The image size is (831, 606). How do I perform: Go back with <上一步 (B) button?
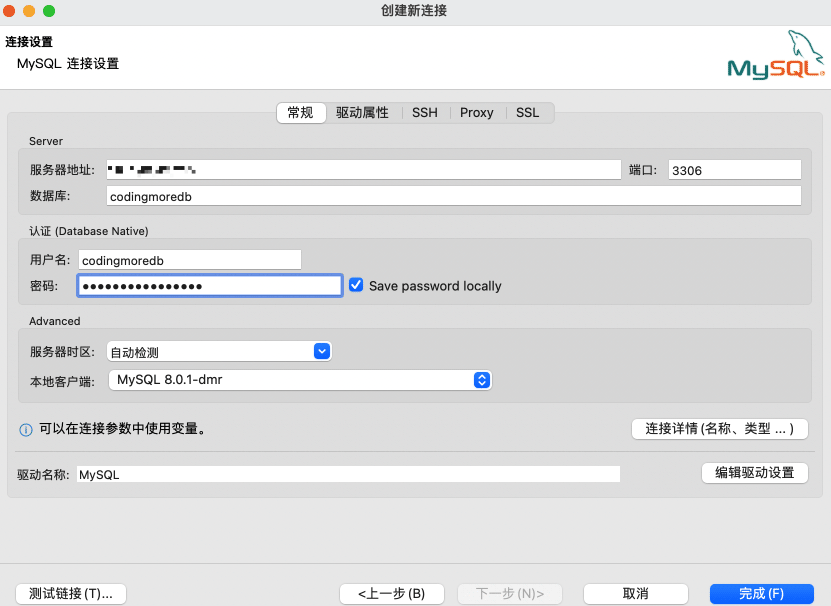coord(392,593)
